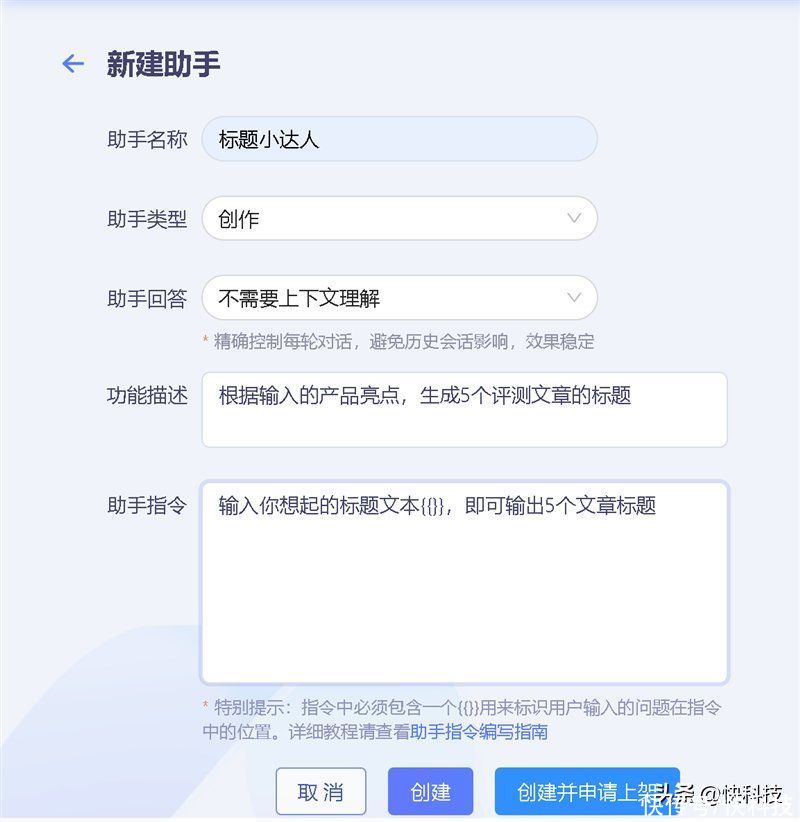Open the 助手类型 dropdown showing 创作
The width and height of the screenshot is (800, 822).
399,218
